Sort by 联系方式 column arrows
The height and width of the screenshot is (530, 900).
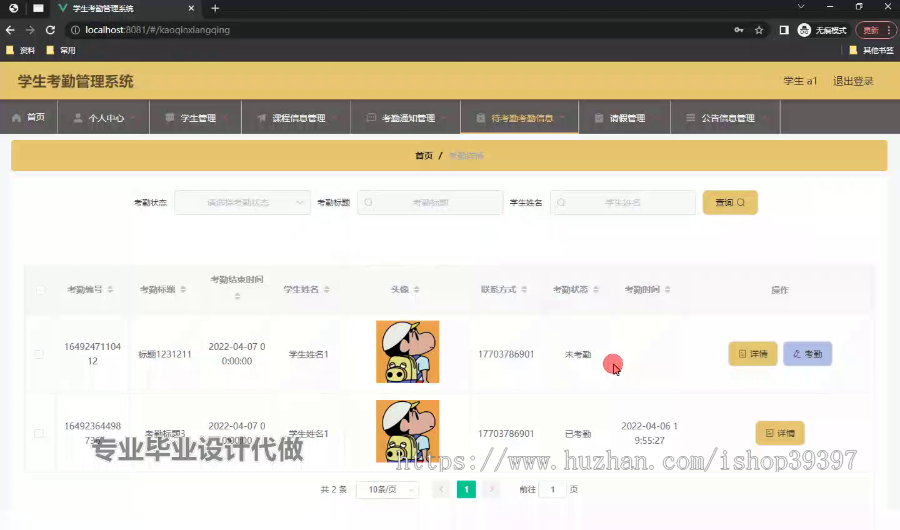pyautogui.click(x=524, y=289)
